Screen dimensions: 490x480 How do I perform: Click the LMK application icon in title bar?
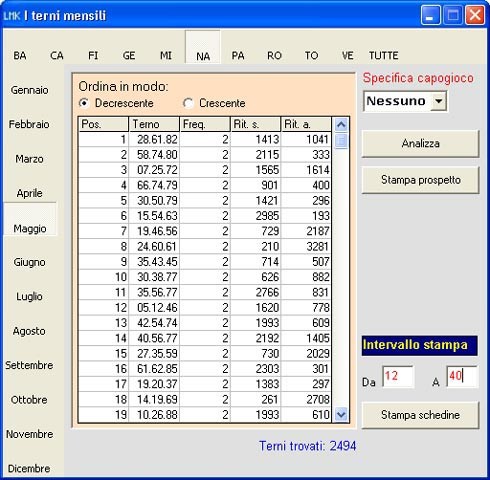coord(12,16)
